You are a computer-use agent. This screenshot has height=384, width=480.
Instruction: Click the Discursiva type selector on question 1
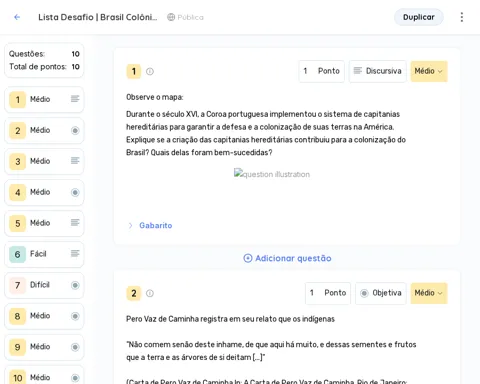coord(377,71)
